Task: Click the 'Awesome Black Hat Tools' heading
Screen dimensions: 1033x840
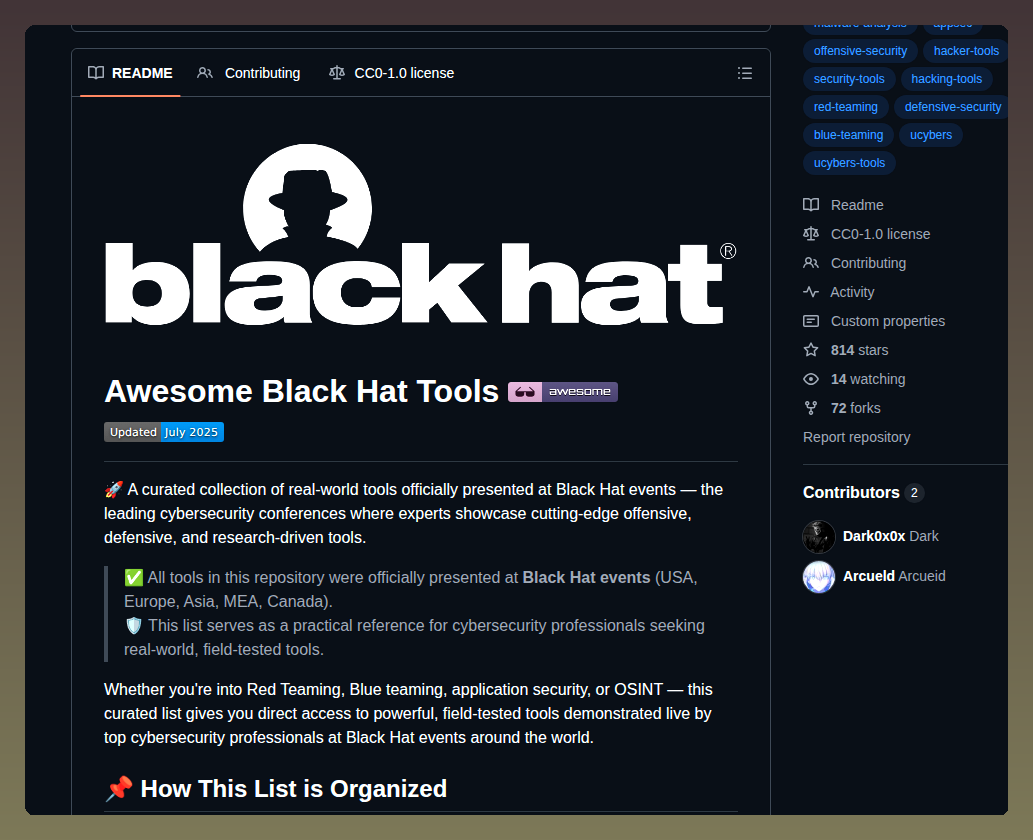Action: [x=301, y=391]
